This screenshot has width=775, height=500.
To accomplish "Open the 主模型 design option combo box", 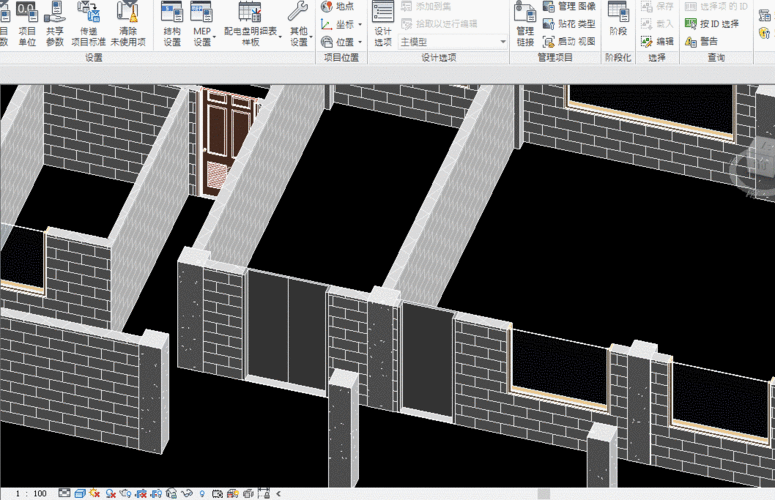I will 453,42.
